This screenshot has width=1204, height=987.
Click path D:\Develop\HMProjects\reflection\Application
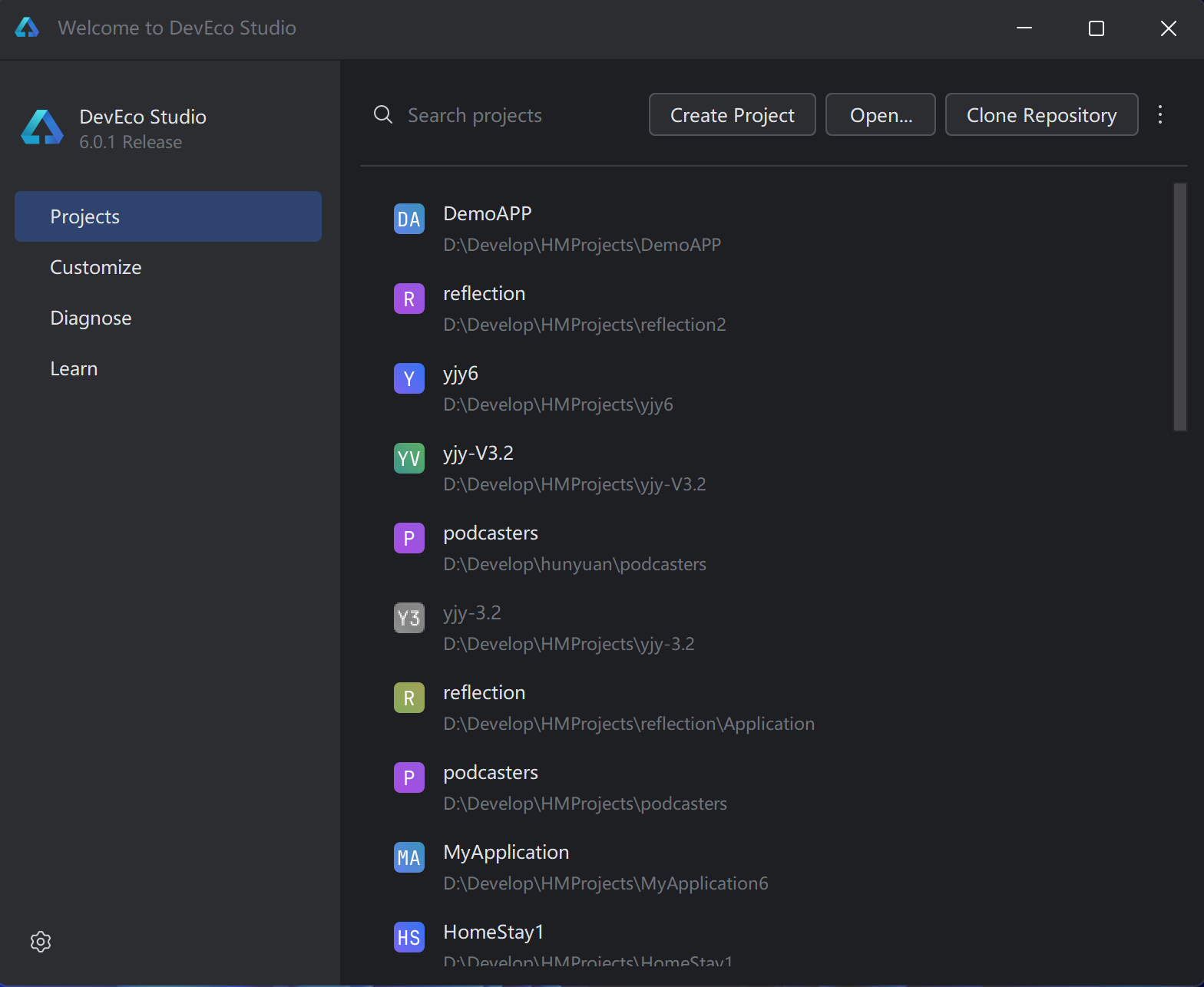[x=629, y=724]
